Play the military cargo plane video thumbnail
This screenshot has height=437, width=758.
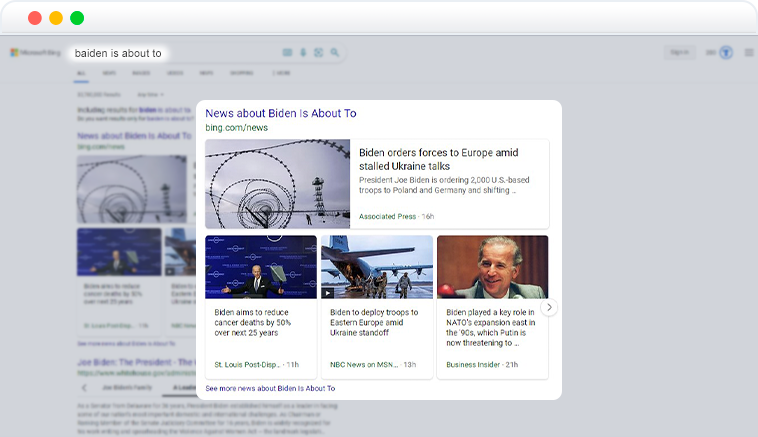tap(377, 267)
